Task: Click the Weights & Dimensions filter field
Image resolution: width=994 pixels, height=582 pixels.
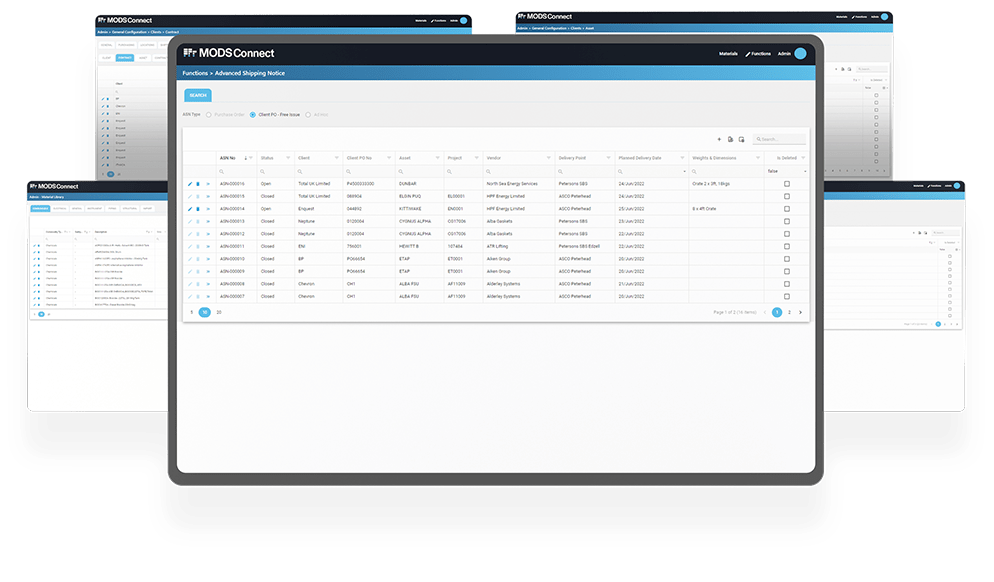Action: click(x=726, y=171)
